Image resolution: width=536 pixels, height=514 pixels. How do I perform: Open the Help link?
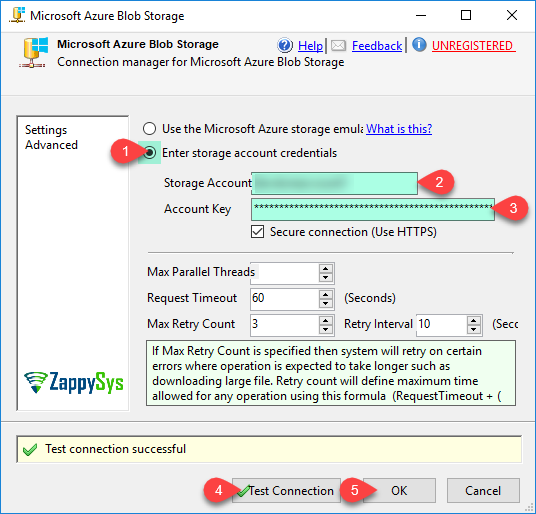point(310,45)
